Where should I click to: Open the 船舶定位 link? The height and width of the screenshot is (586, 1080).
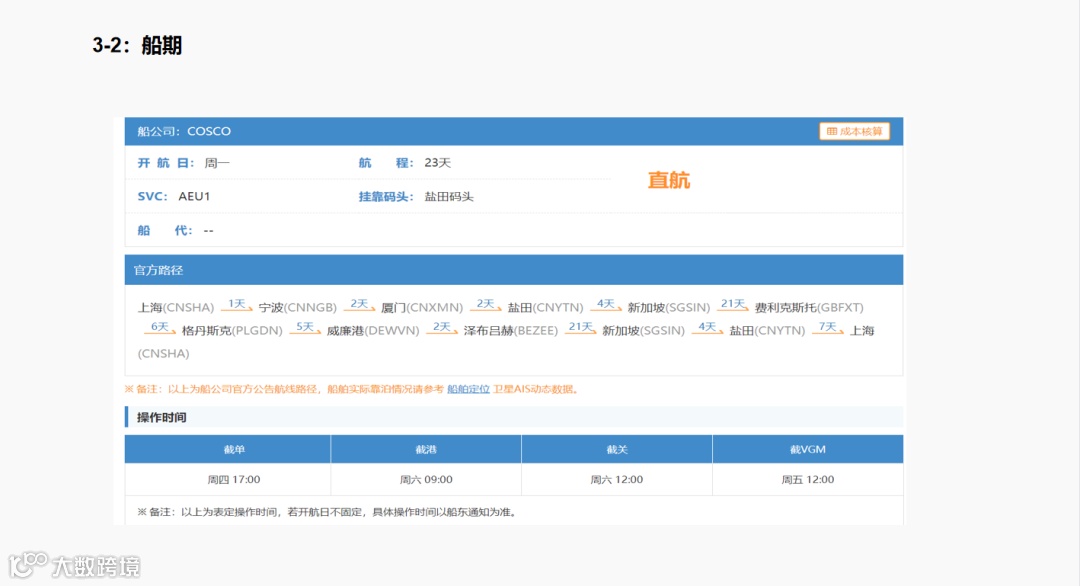468,389
